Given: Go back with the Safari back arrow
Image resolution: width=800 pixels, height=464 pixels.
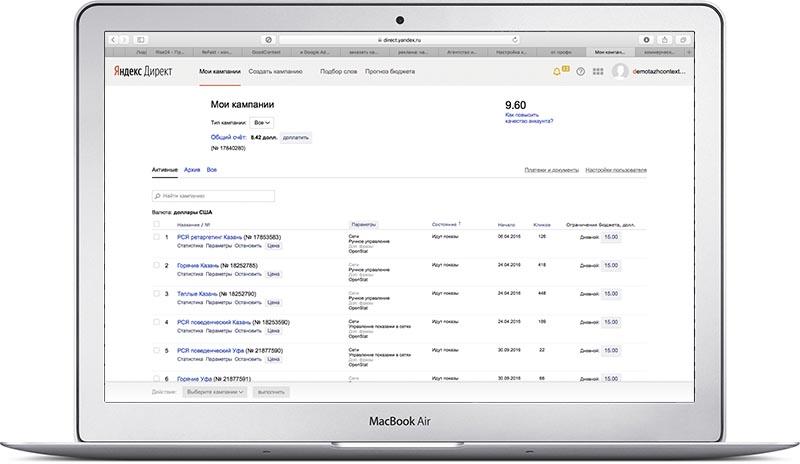Looking at the screenshot, I should tap(113, 40).
